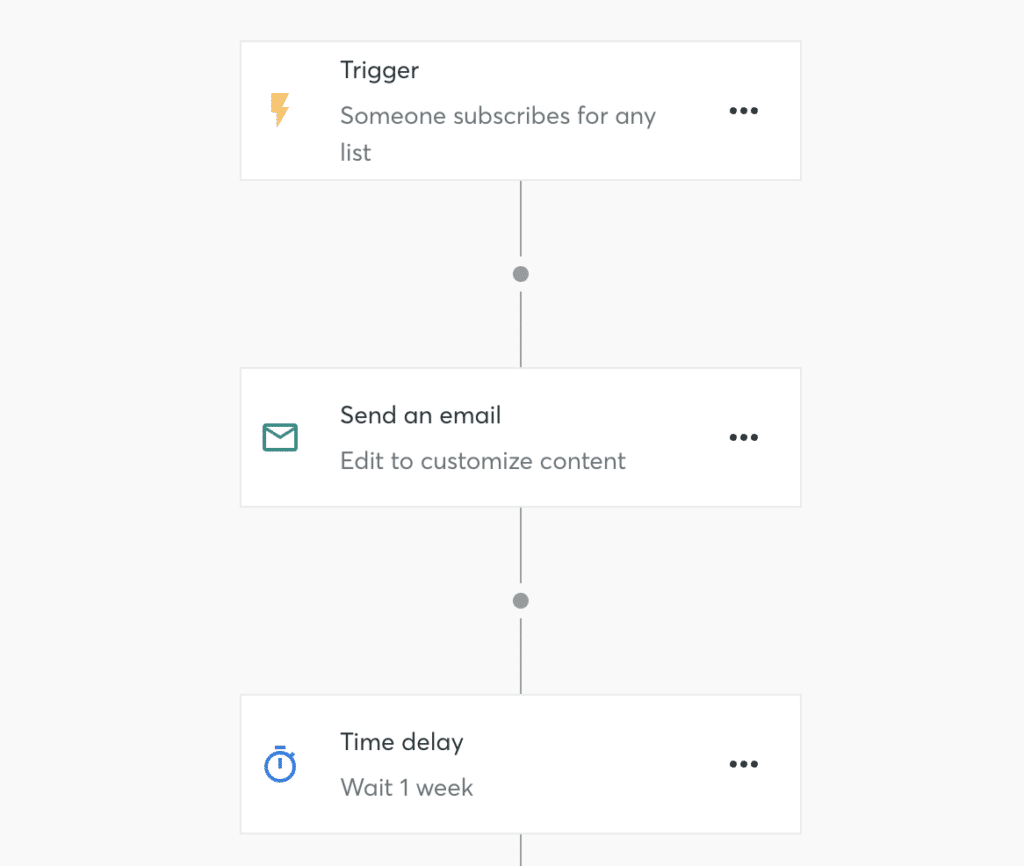Open the Time delay card settings
1024x866 pixels.
click(x=520, y=764)
